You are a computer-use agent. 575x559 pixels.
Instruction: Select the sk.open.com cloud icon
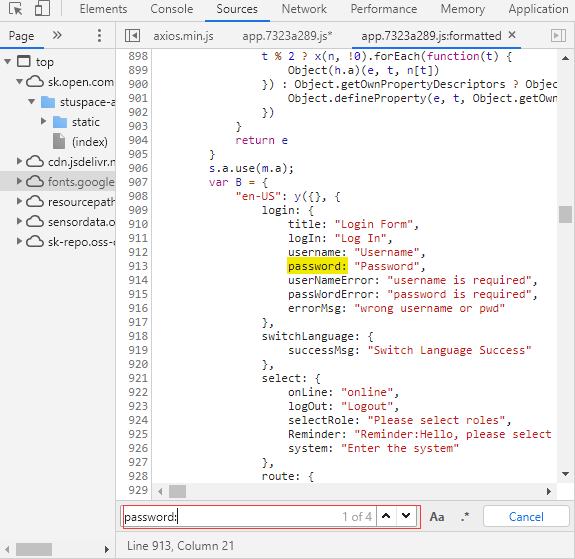pos(35,81)
